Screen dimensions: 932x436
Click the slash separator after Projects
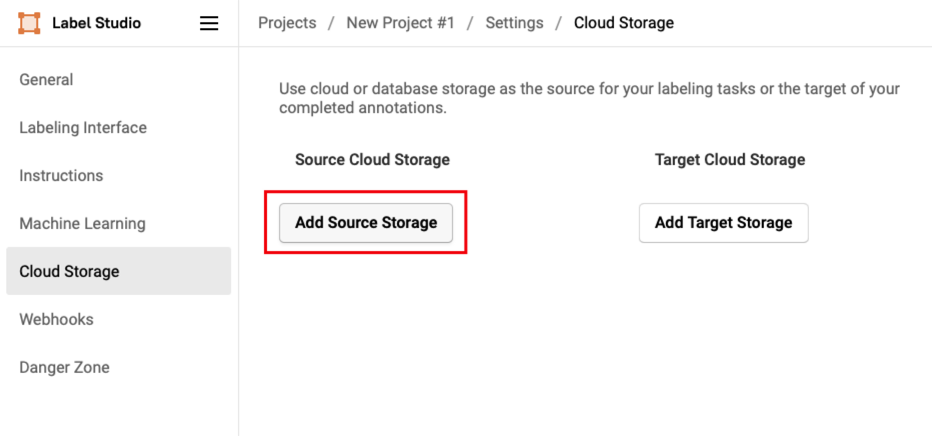pyautogui.click(x=331, y=23)
